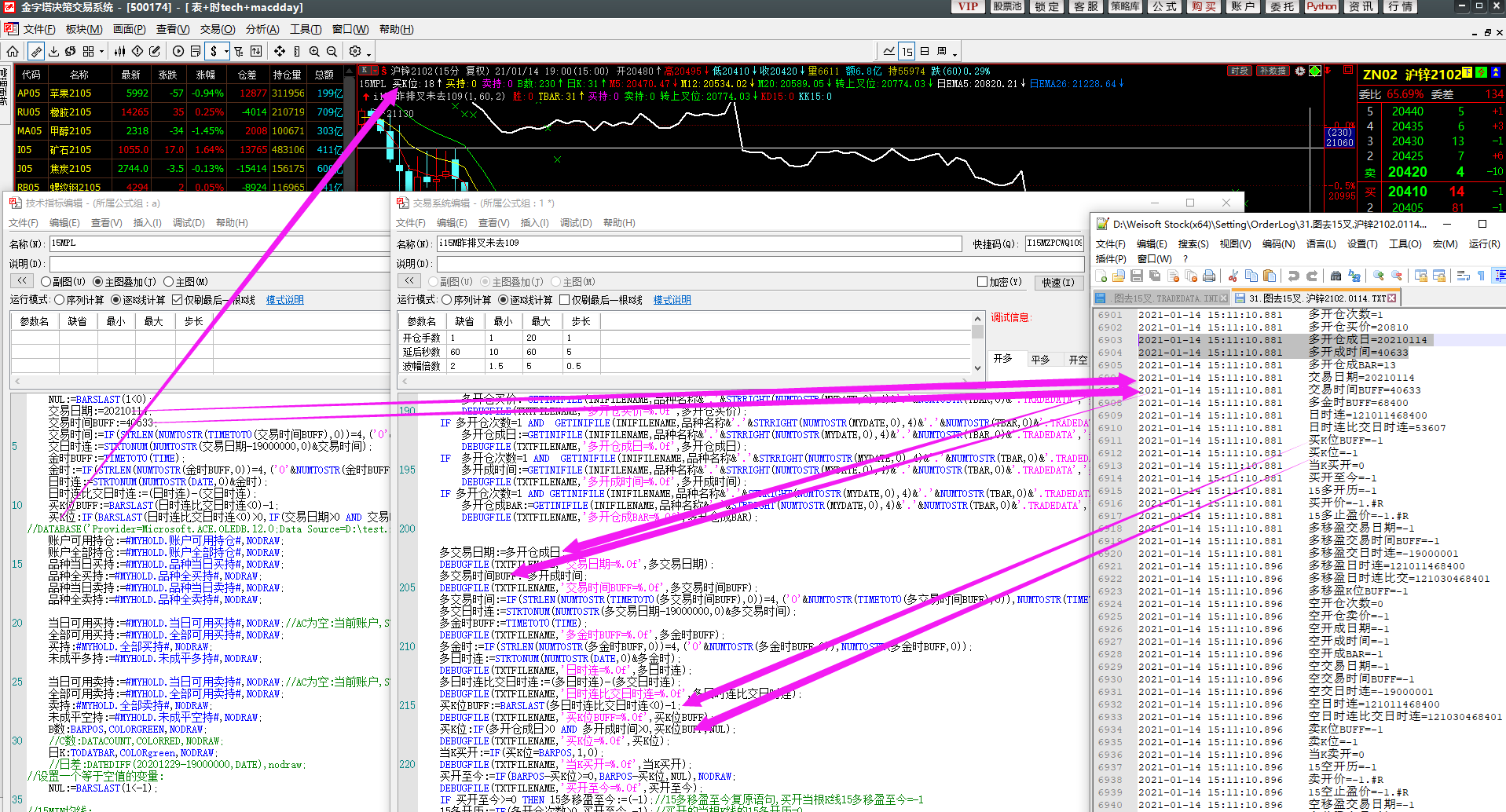The height and width of the screenshot is (812, 1506).
Task: Select 序列计算 in trading system editor
Action: [x=467, y=300]
